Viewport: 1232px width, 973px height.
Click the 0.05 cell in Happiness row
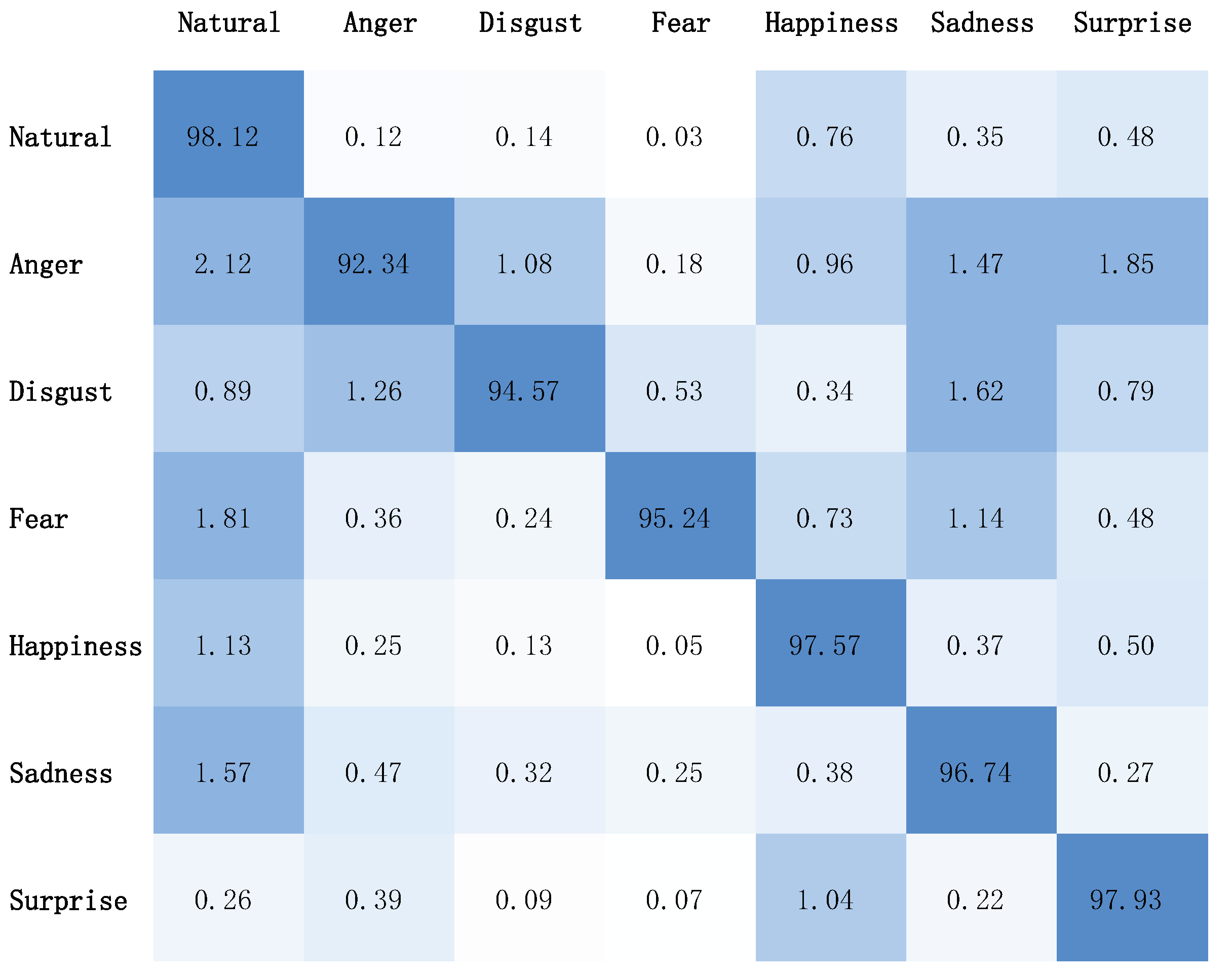pyautogui.click(x=680, y=643)
